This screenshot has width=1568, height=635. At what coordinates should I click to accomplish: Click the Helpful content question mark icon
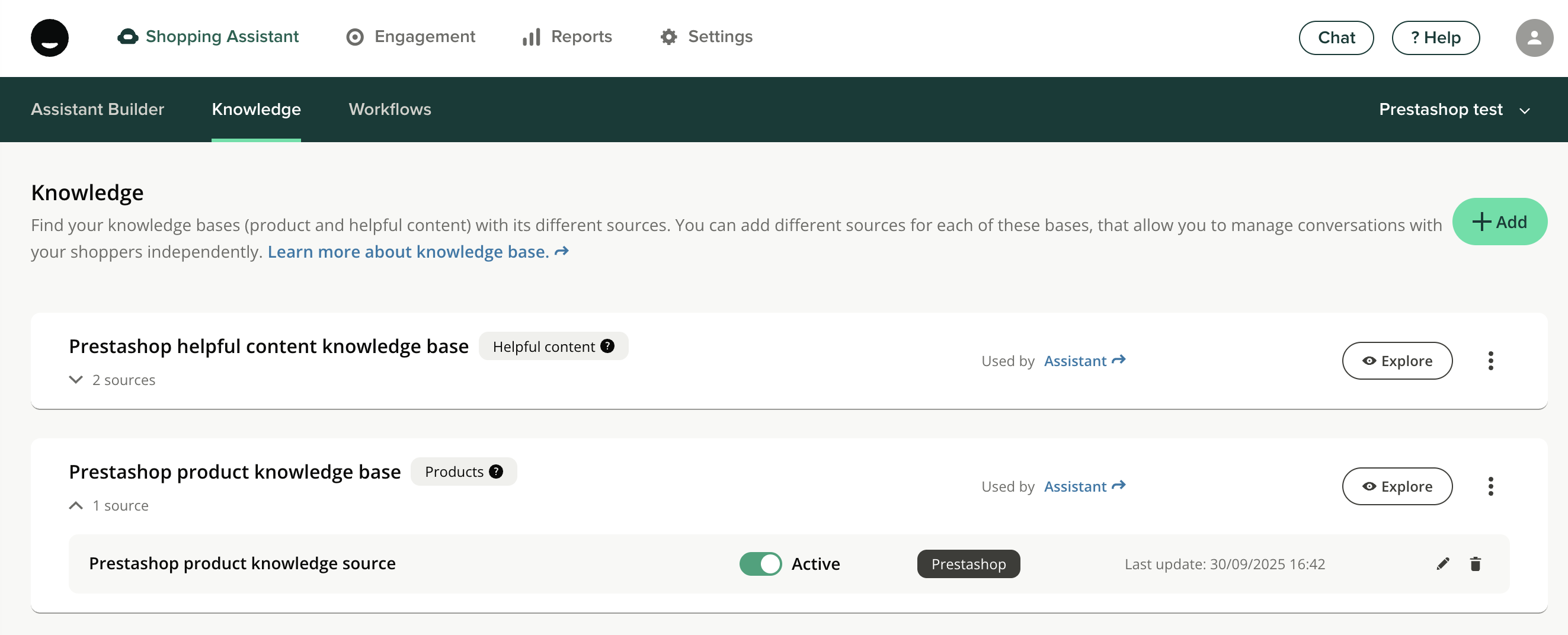pyautogui.click(x=607, y=346)
